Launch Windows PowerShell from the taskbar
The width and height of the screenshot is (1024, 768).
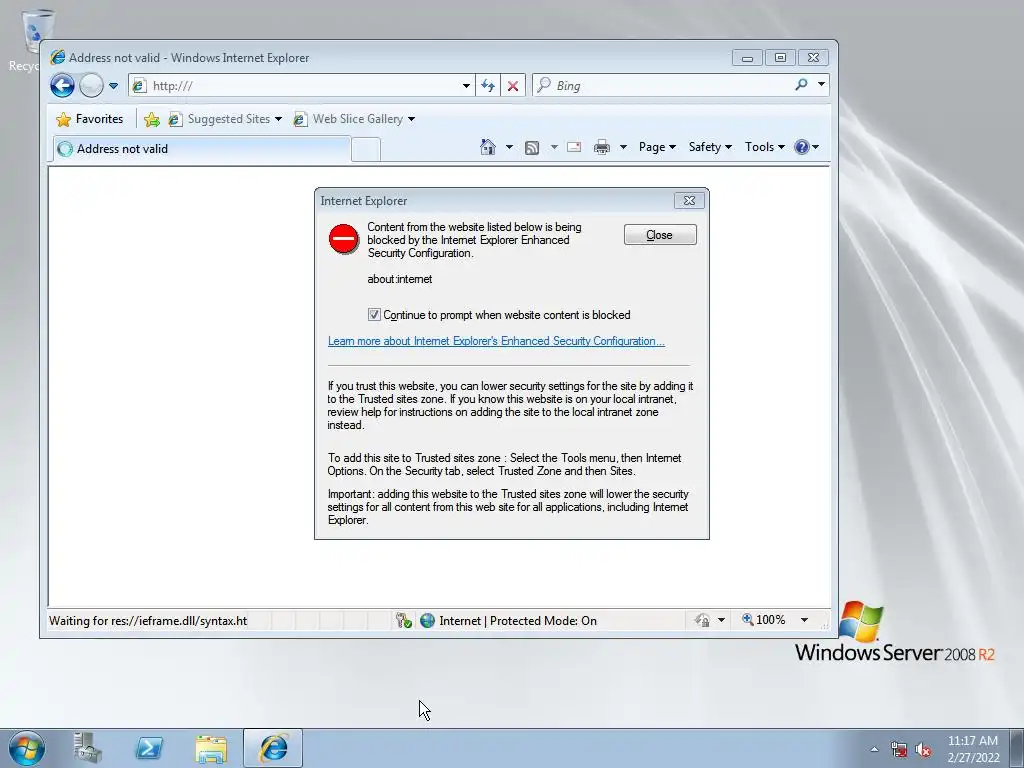149,748
